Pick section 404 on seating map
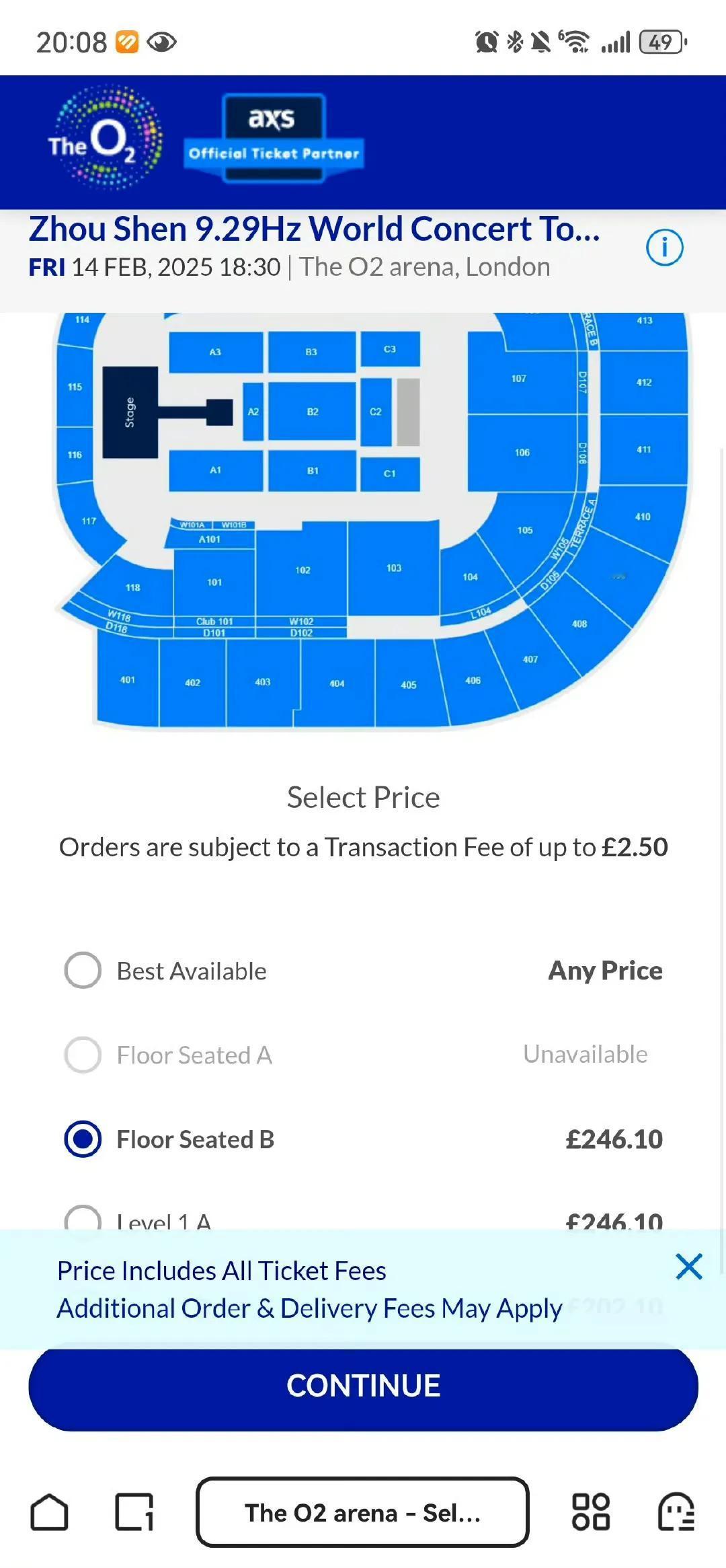726x1568 pixels. tap(337, 683)
